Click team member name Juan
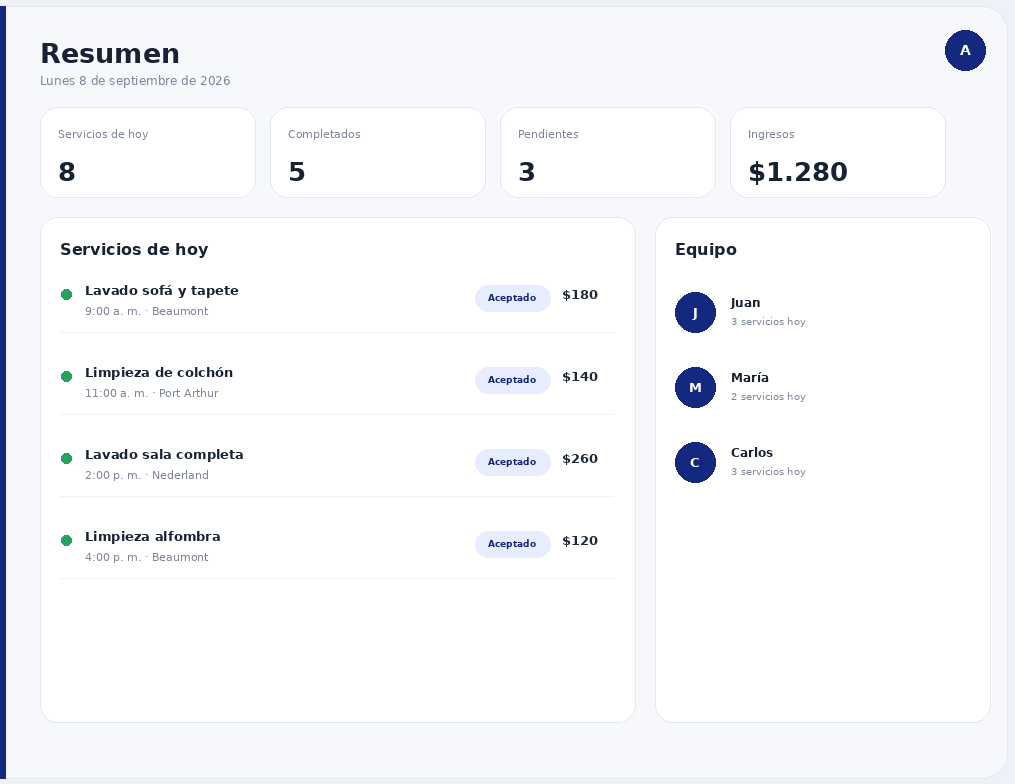 pos(746,303)
